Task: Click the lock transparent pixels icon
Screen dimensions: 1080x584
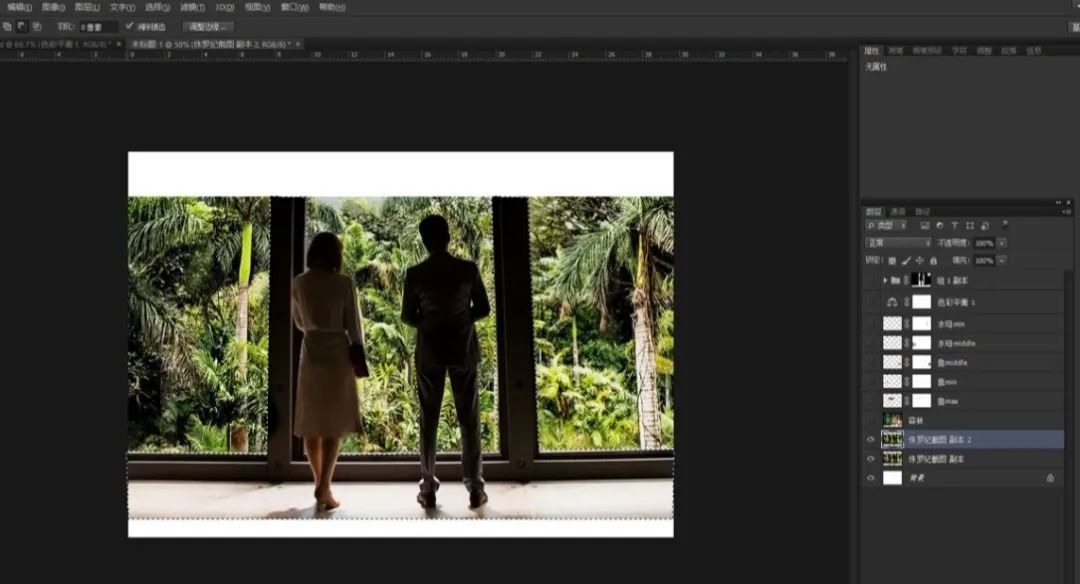Action: point(892,261)
